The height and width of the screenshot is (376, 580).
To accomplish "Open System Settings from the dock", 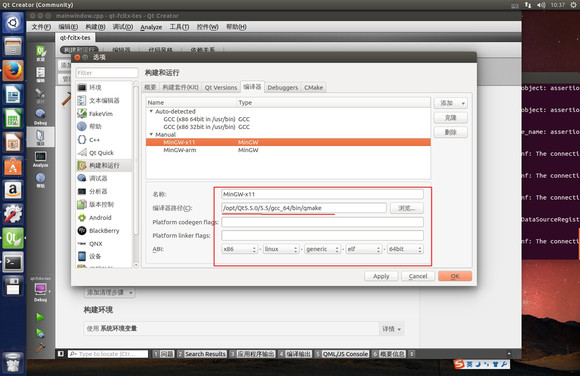I will (x=13, y=214).
